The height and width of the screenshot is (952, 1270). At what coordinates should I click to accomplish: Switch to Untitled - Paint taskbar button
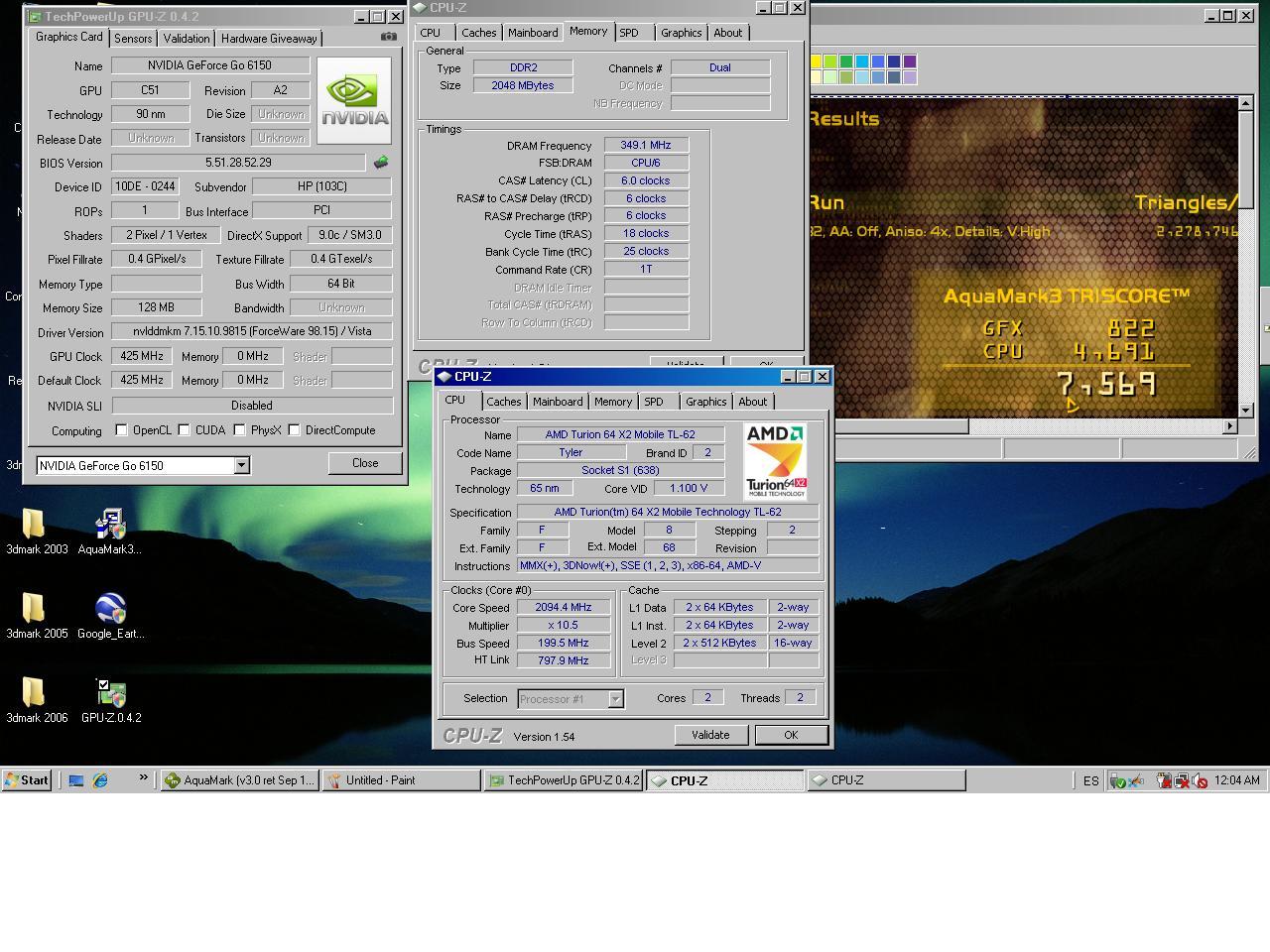coord(402,780)
